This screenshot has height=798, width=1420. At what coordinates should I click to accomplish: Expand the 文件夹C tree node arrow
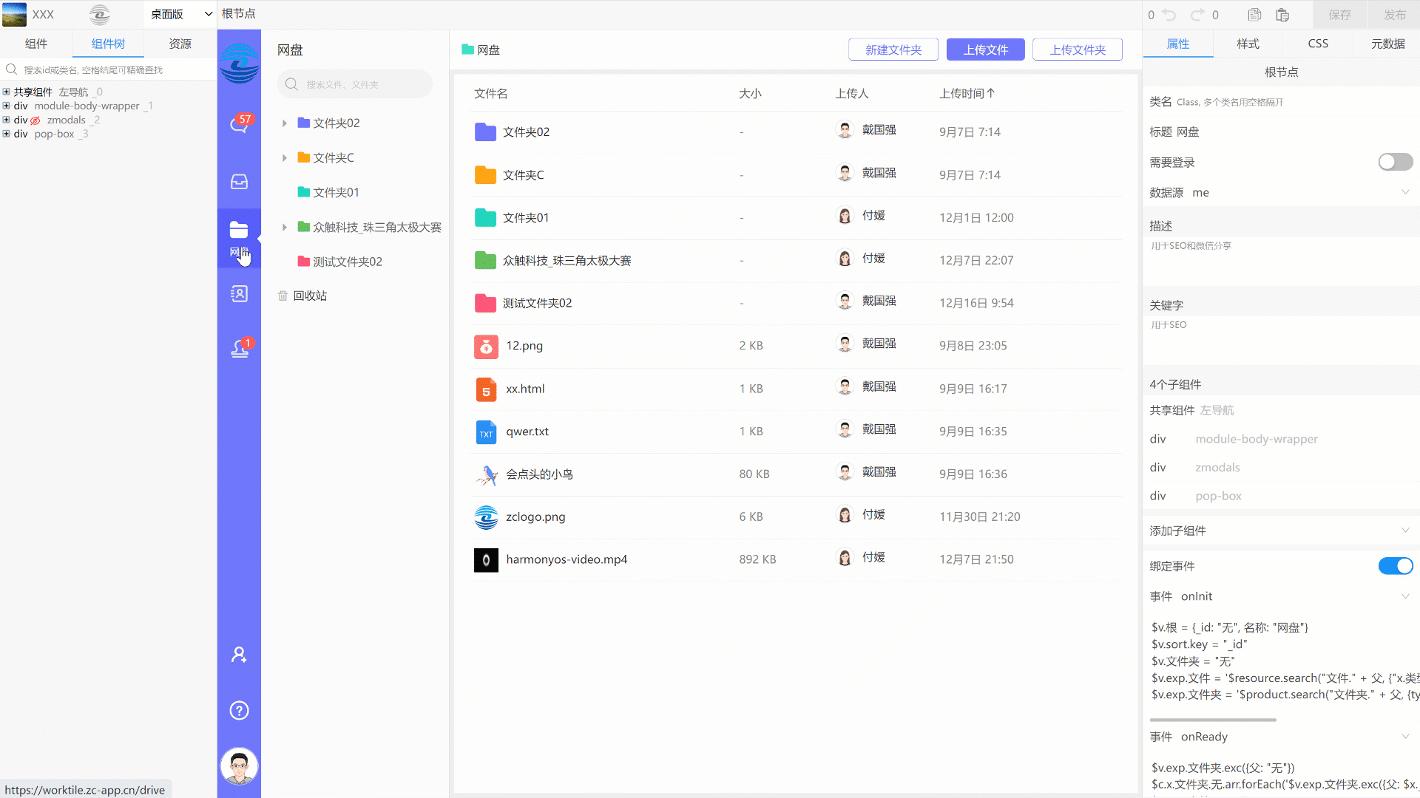284,158
